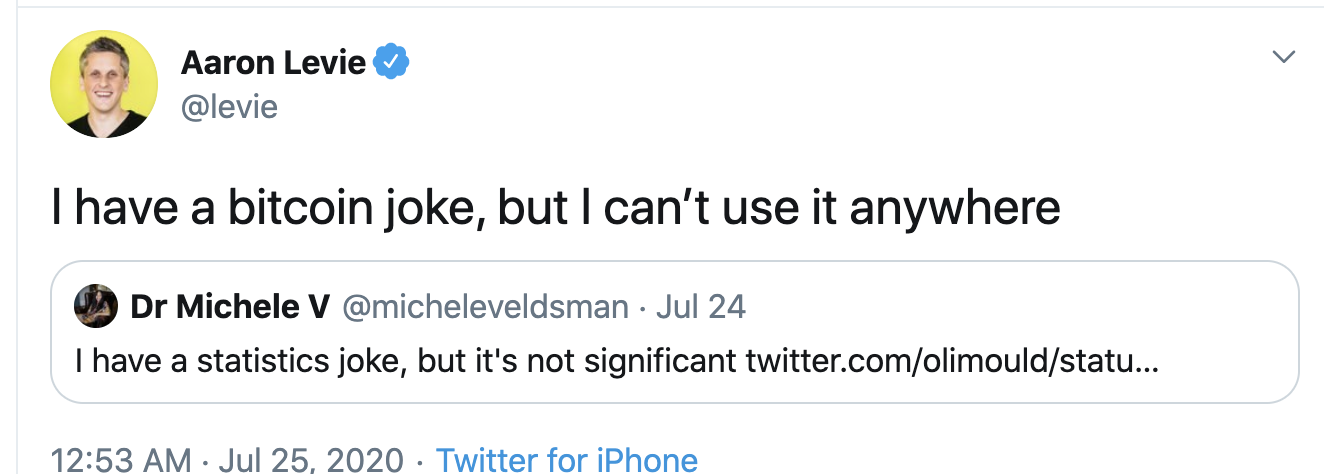Follow the twitter.com/olimould link
The height and width of the screenshot is (474, 1324).
pos(952,360)
